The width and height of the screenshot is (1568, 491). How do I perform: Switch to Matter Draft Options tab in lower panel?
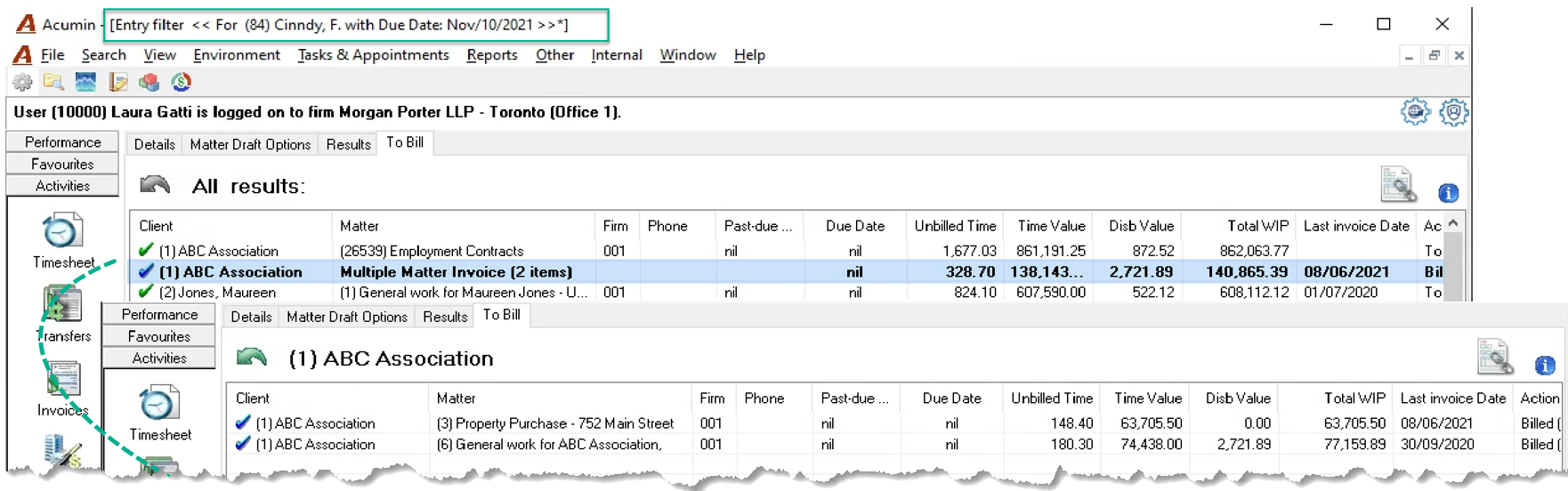click(x=347, y=317)
